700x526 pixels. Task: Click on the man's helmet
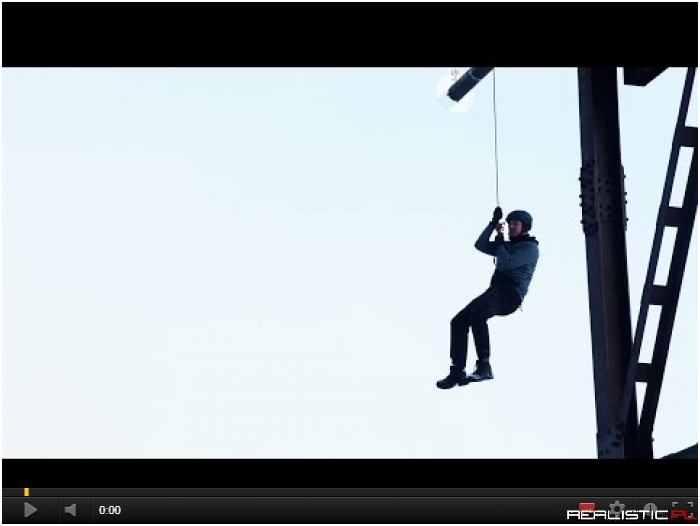520,217
